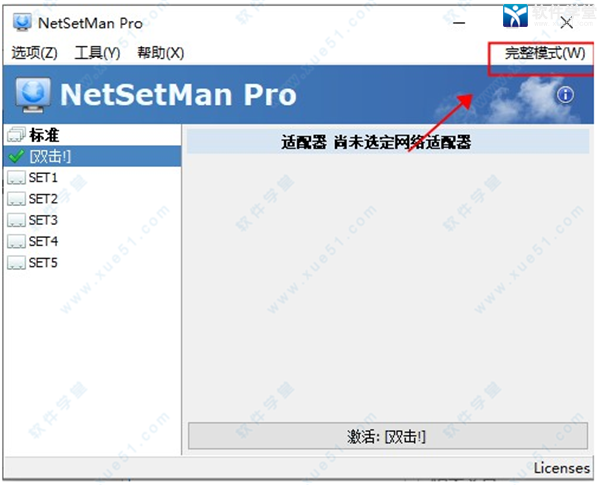Open the 选项(Z) menu
Image resolution: width=600 pixels, height=485 pixels.
click(34, 53)
